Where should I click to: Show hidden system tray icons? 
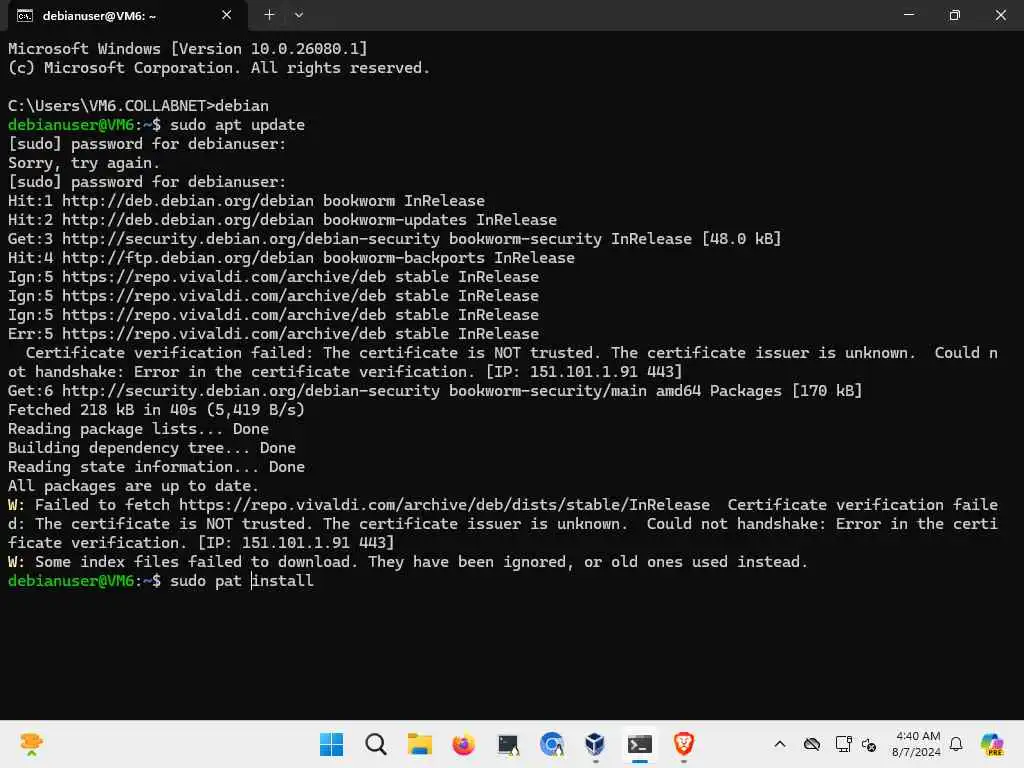pyautogui.click(x=780, y=744)
